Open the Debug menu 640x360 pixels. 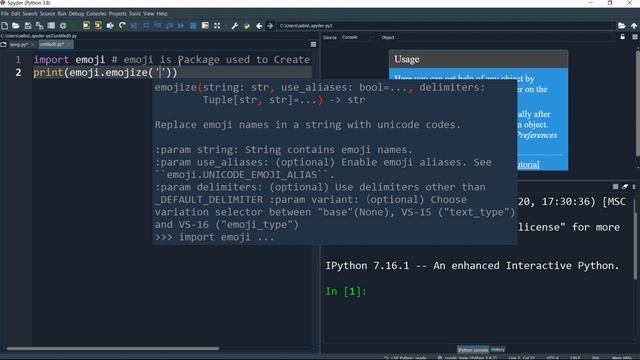(x=76, y=14)
